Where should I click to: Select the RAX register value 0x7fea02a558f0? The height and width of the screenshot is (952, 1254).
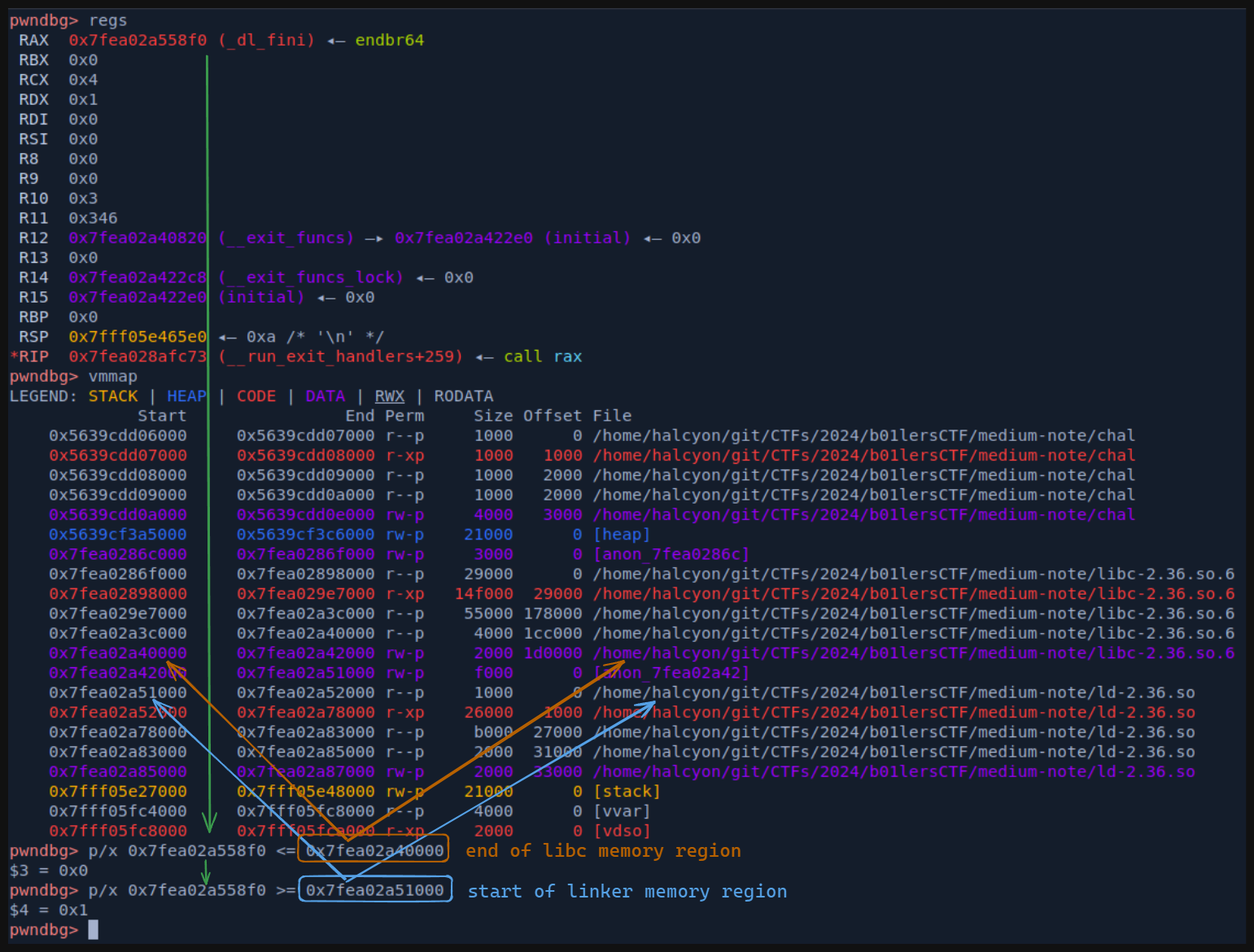point(138,40)
